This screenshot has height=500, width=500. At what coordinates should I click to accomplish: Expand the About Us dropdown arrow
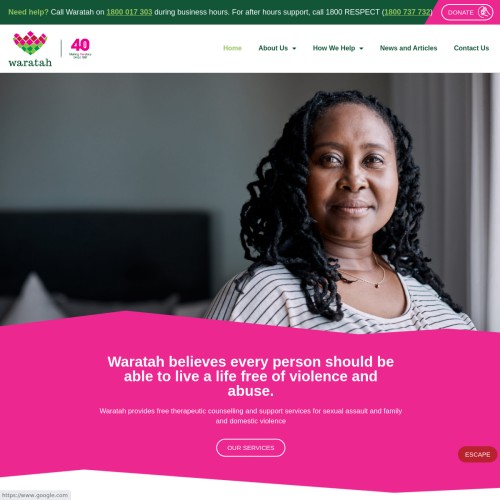pos(294,48)
